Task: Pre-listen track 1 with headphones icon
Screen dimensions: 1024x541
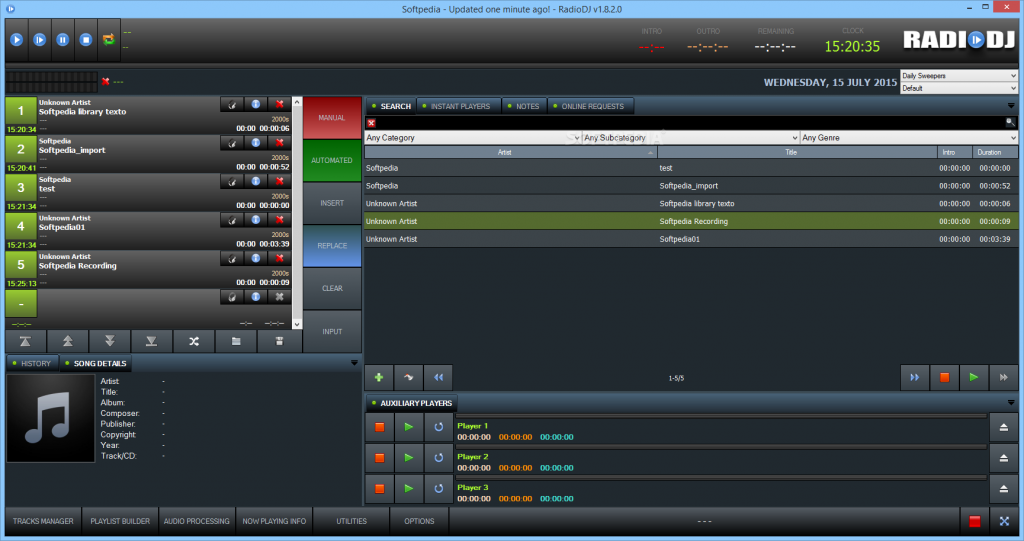Action: coord(232,105)
